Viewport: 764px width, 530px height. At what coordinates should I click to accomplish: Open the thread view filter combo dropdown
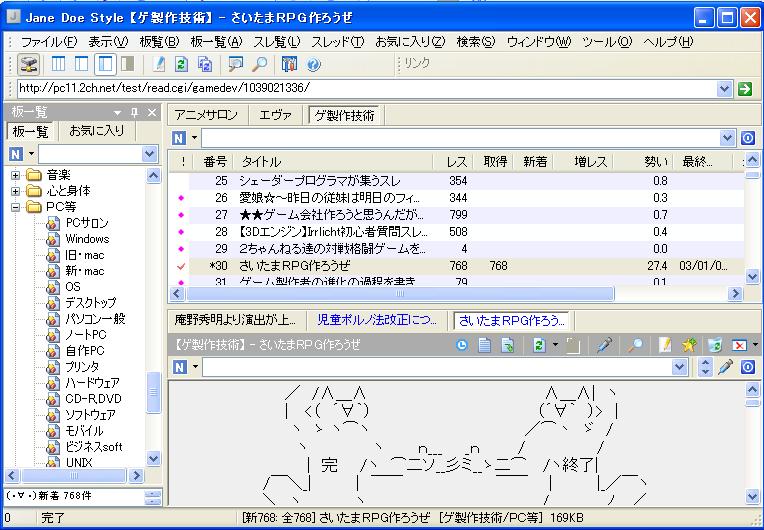[679, 367]
